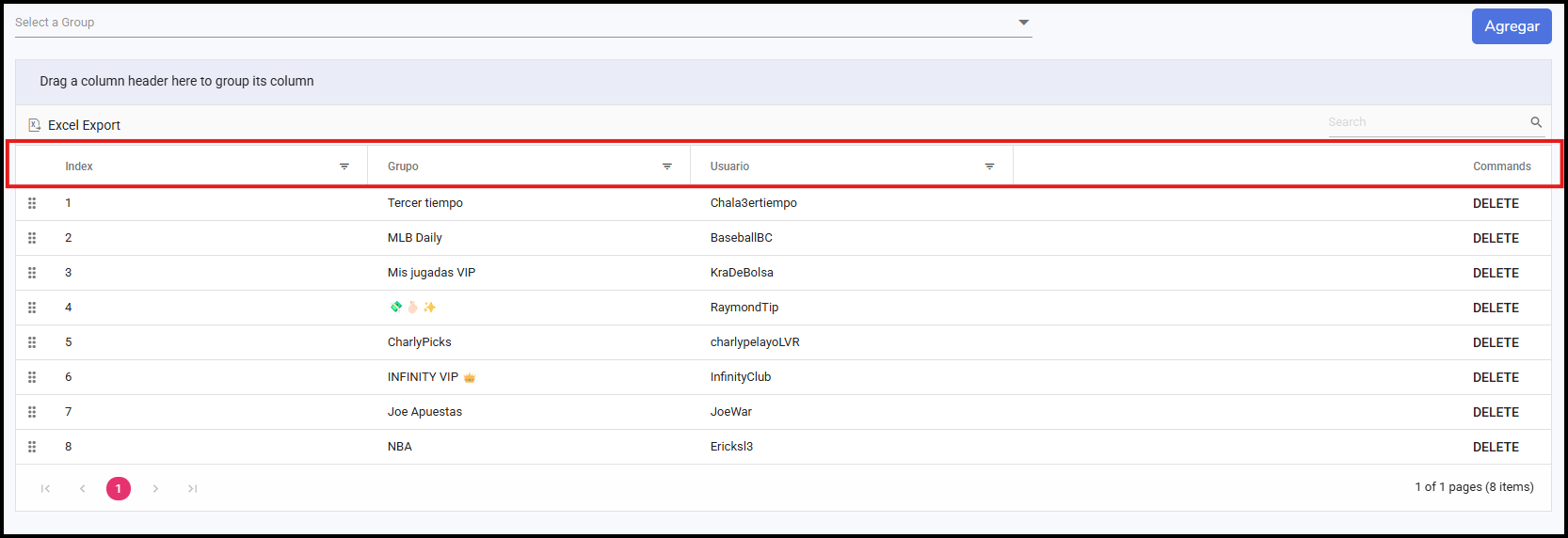Grab drag handle for Mis jugadas VIP row
The width and height of the screenshot is (1568, 538).
tap(32, 273)
